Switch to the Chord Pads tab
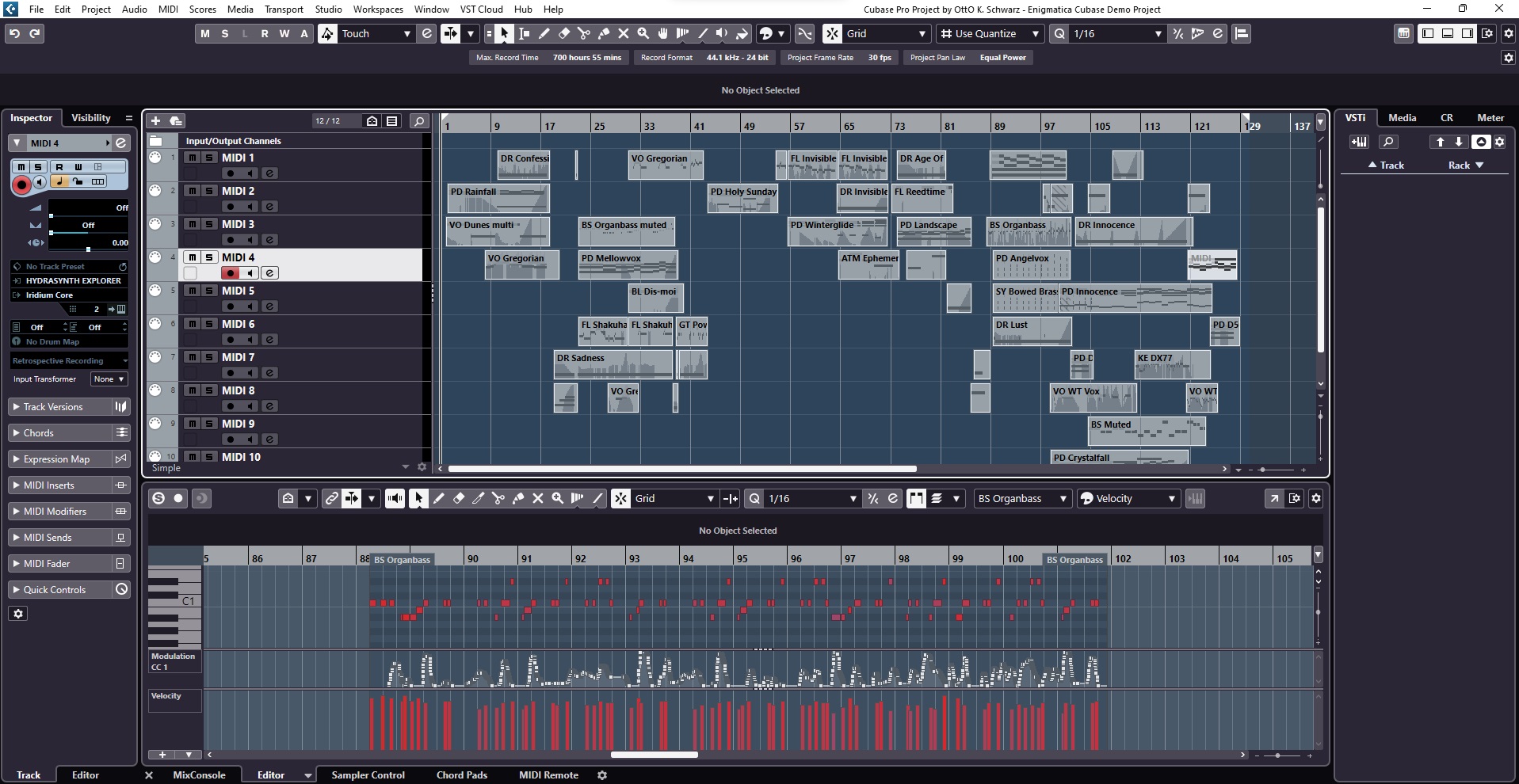 tap(461, 775)
